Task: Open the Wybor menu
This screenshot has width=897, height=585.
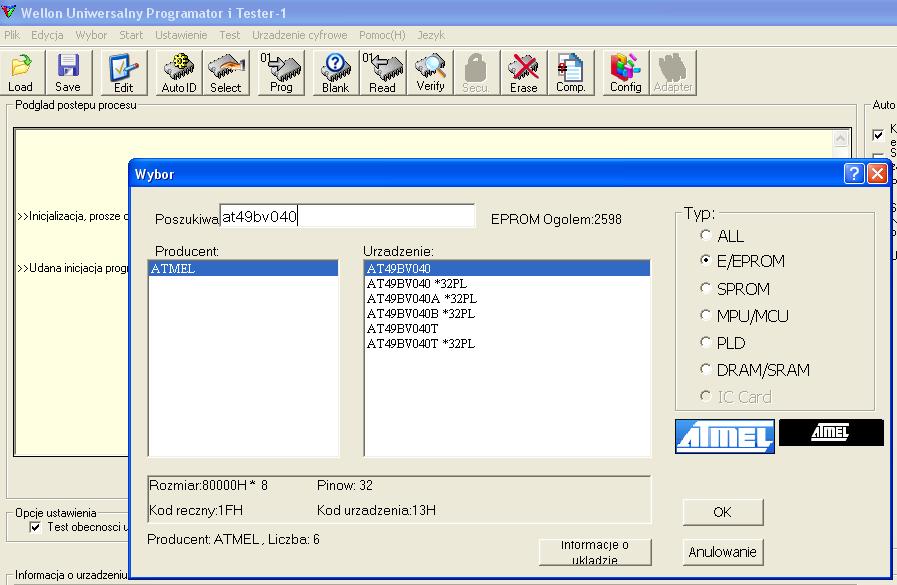Action: pyautogui.click(x=91, y=35)
